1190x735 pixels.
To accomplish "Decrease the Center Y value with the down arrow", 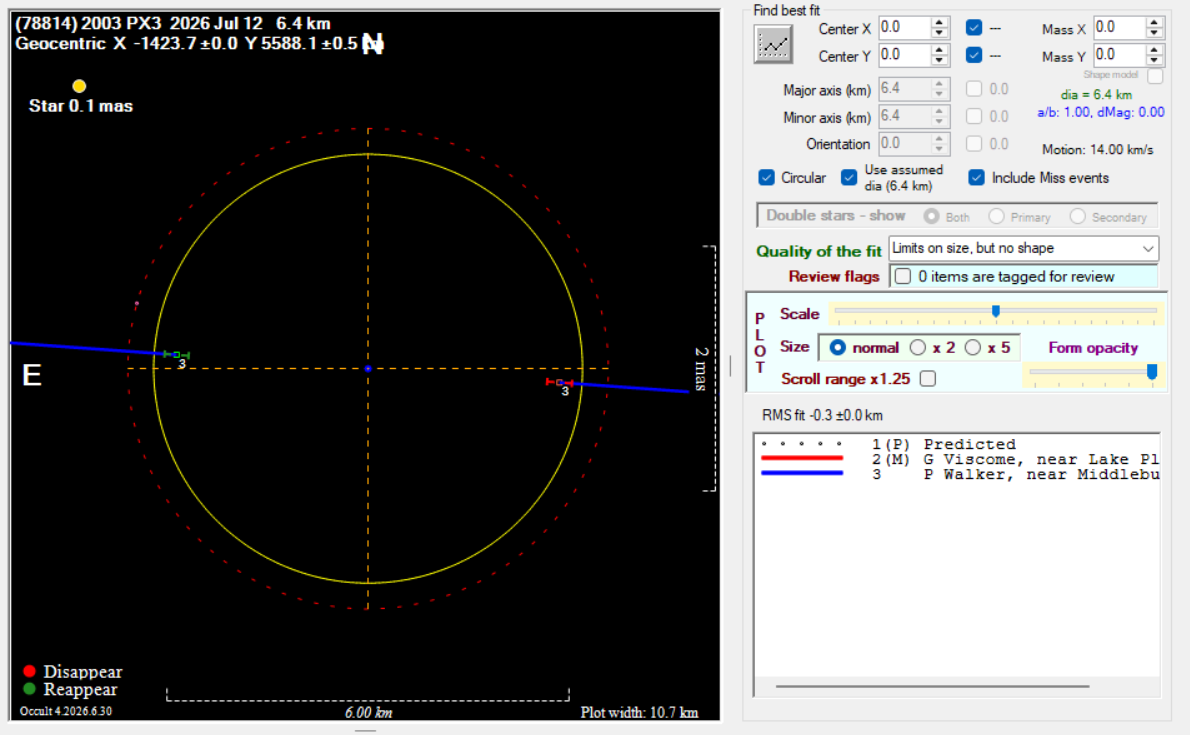I will click(940, 61).
